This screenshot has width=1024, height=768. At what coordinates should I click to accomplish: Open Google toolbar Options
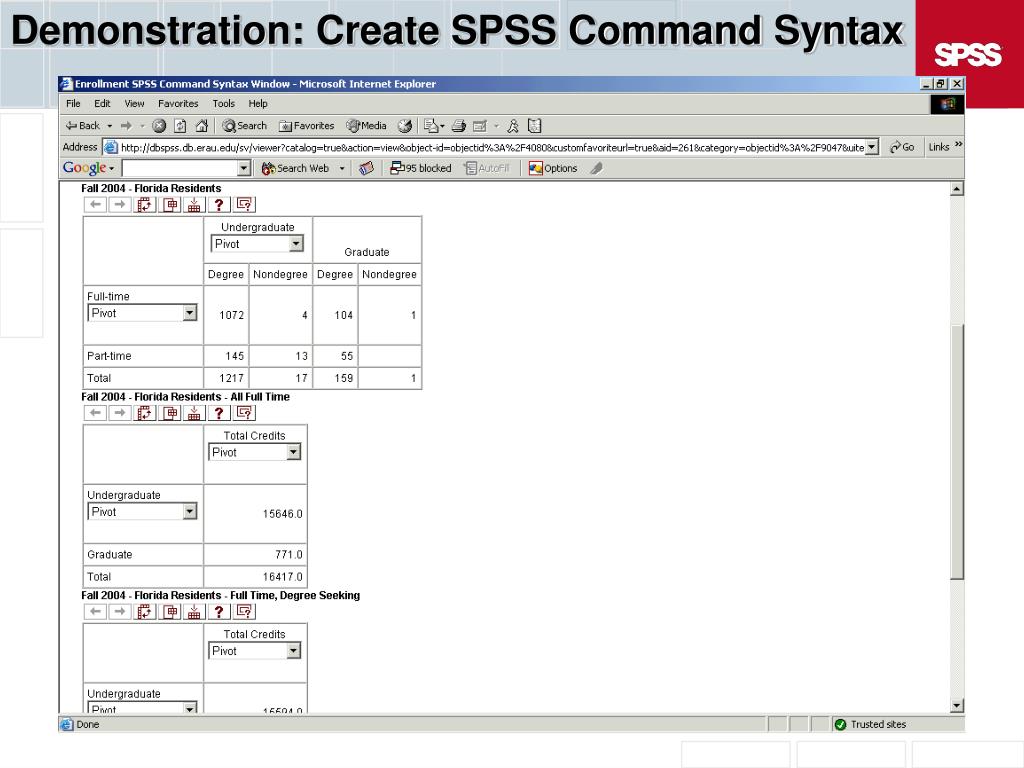[553, 168]
